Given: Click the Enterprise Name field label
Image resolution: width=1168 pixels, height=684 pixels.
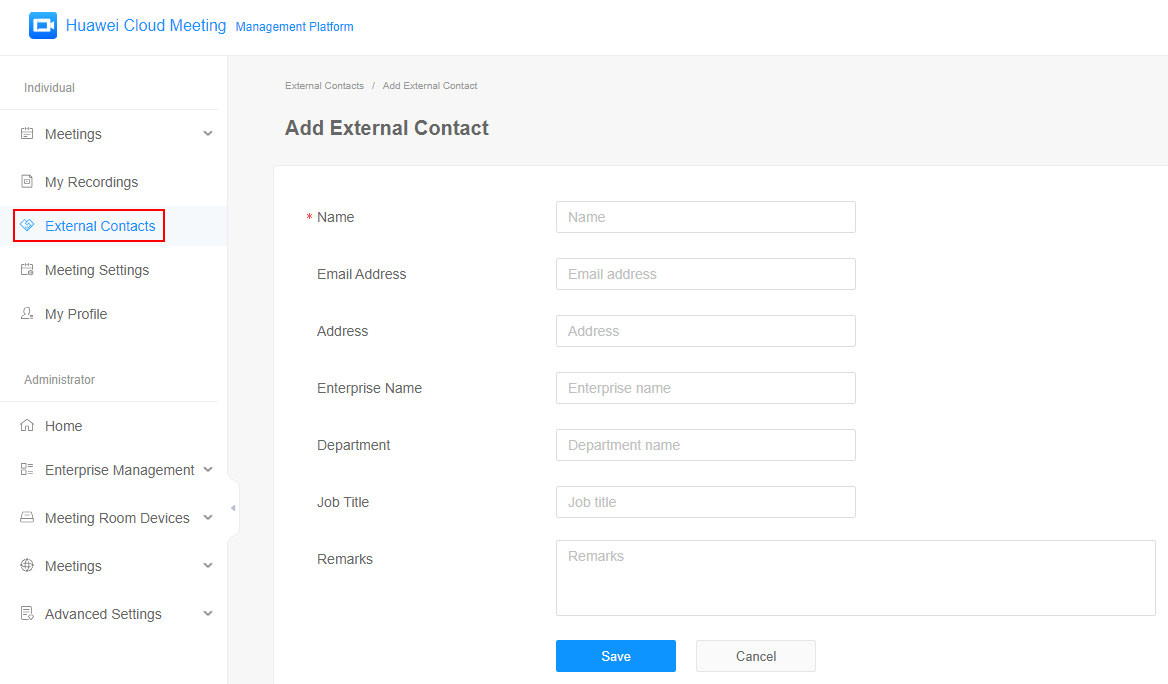Looking at the screenshot, I should [x=369, y=388].
